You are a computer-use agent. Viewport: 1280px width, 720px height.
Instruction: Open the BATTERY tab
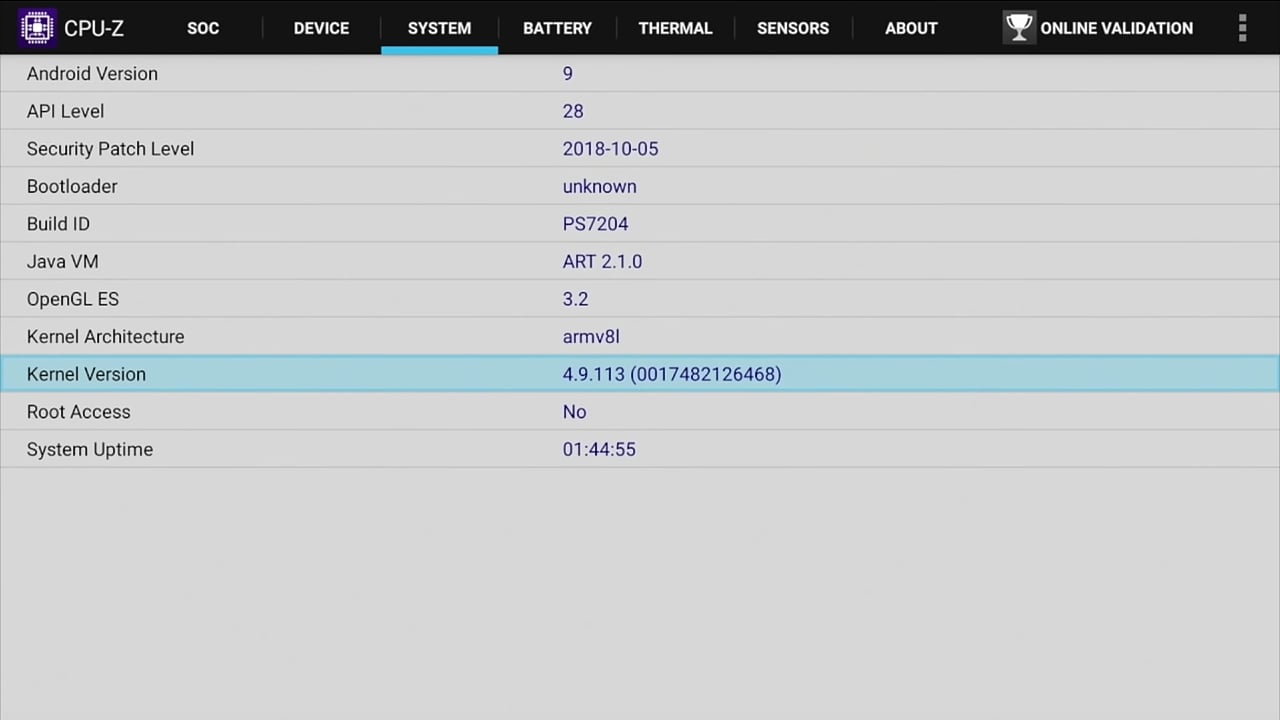click(x=557, y=28)
